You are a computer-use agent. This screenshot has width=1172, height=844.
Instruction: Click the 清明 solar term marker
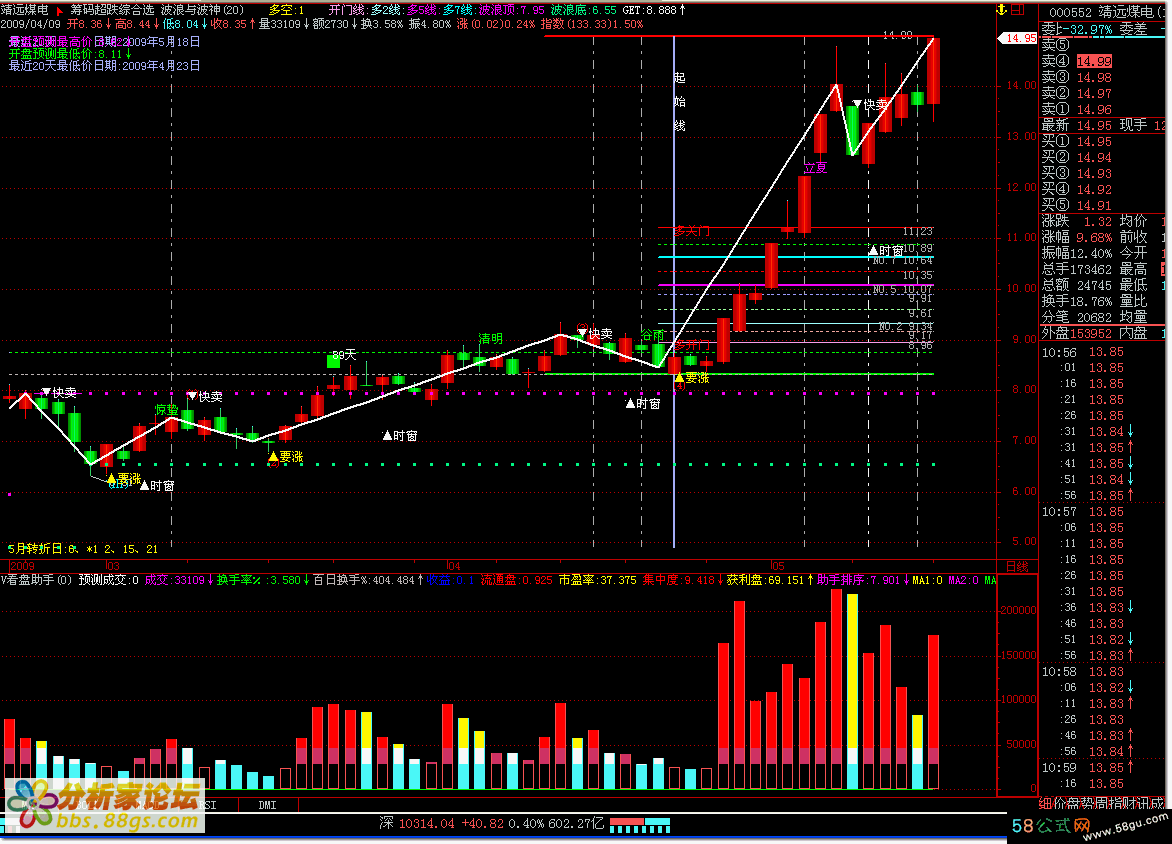click(490, 339)
